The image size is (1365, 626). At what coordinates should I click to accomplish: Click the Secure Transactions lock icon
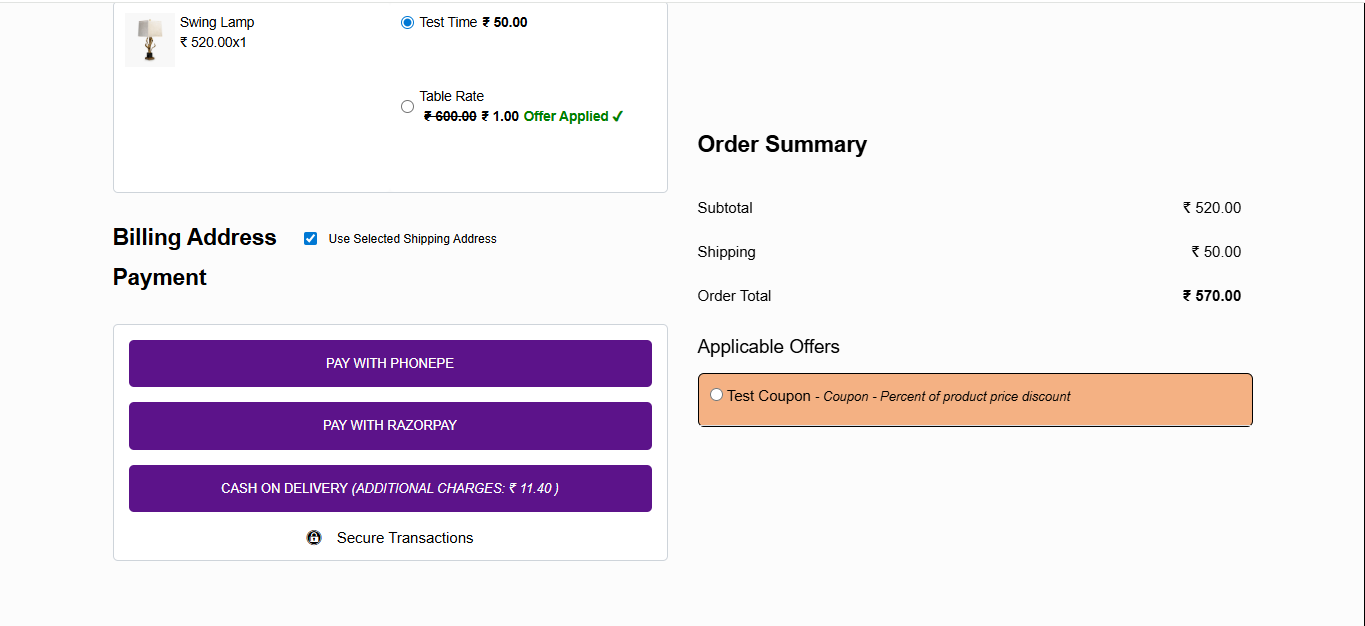[314, 537]
